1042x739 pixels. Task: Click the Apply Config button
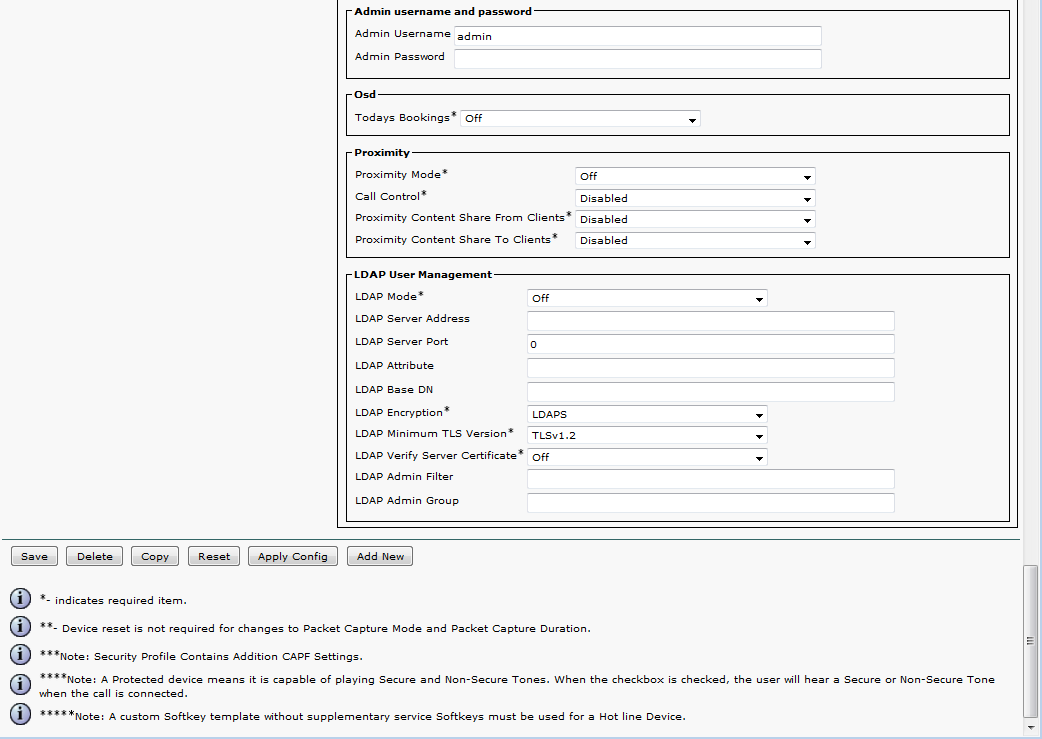(x=293, y=556)
